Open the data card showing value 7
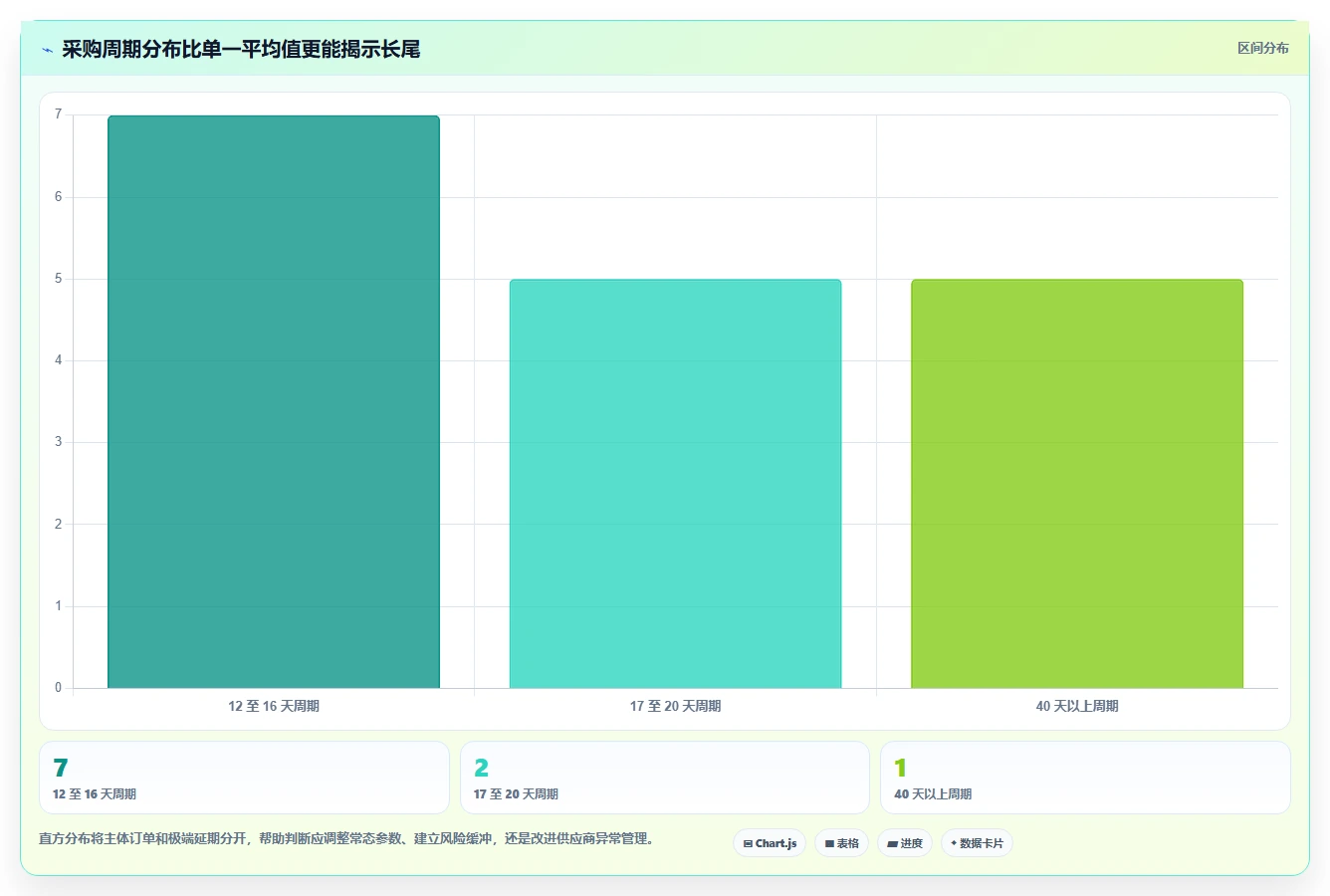The image size is (1330, 896). (x=244, y=778)
